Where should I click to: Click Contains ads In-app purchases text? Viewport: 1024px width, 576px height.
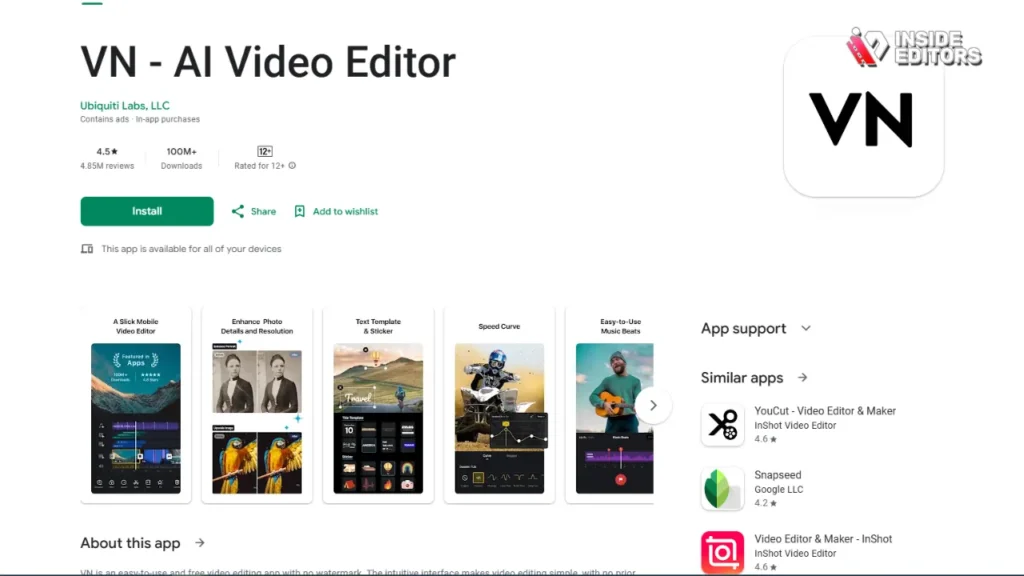point(140,119)
